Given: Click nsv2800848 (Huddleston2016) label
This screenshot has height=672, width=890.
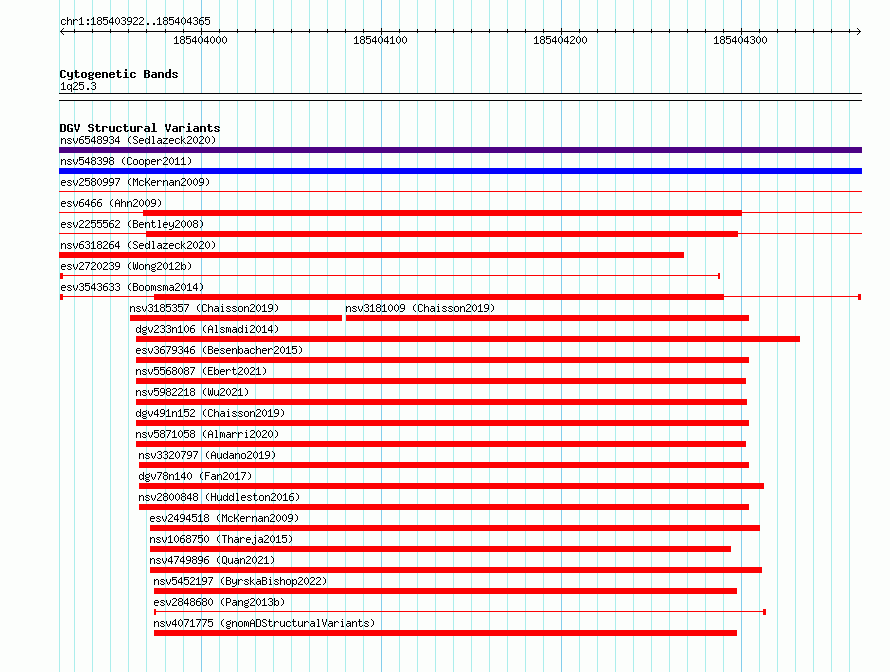Looking at the screenshot, I should coord(219,497).
